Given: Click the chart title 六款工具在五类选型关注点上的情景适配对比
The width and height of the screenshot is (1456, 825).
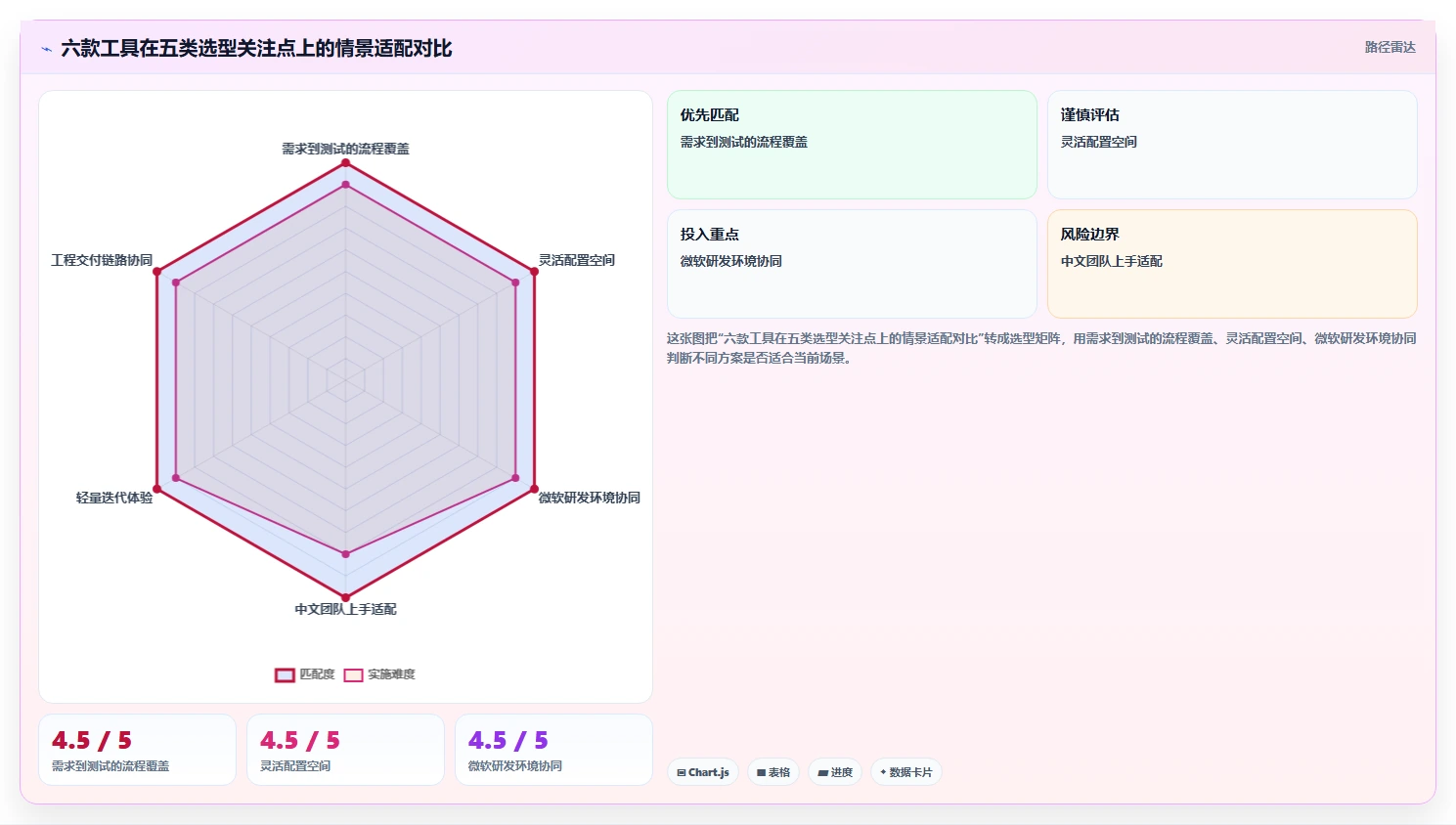Looking at the screenshot, I should tap(256, 48).
